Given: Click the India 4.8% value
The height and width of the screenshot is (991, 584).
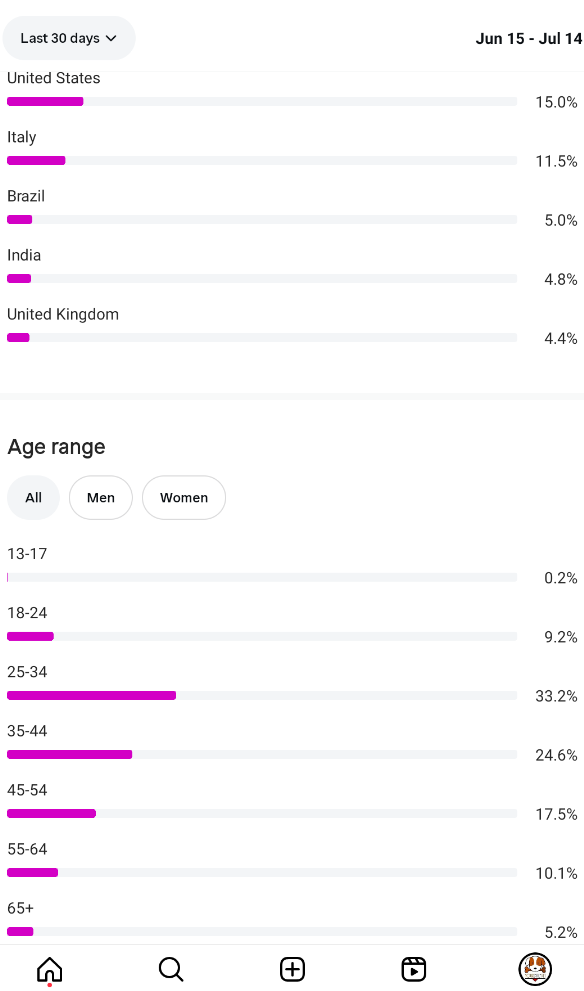Looking at the screenshot, I should 561,279.
